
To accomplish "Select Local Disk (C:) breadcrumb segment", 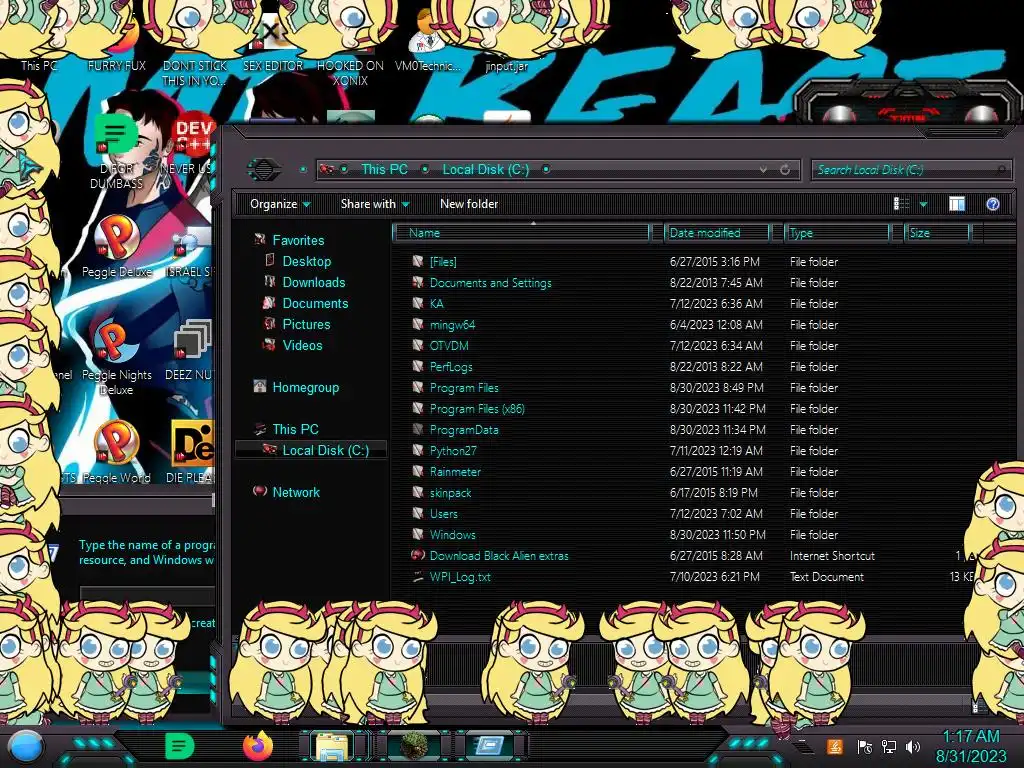I will [x=486, y=170].
